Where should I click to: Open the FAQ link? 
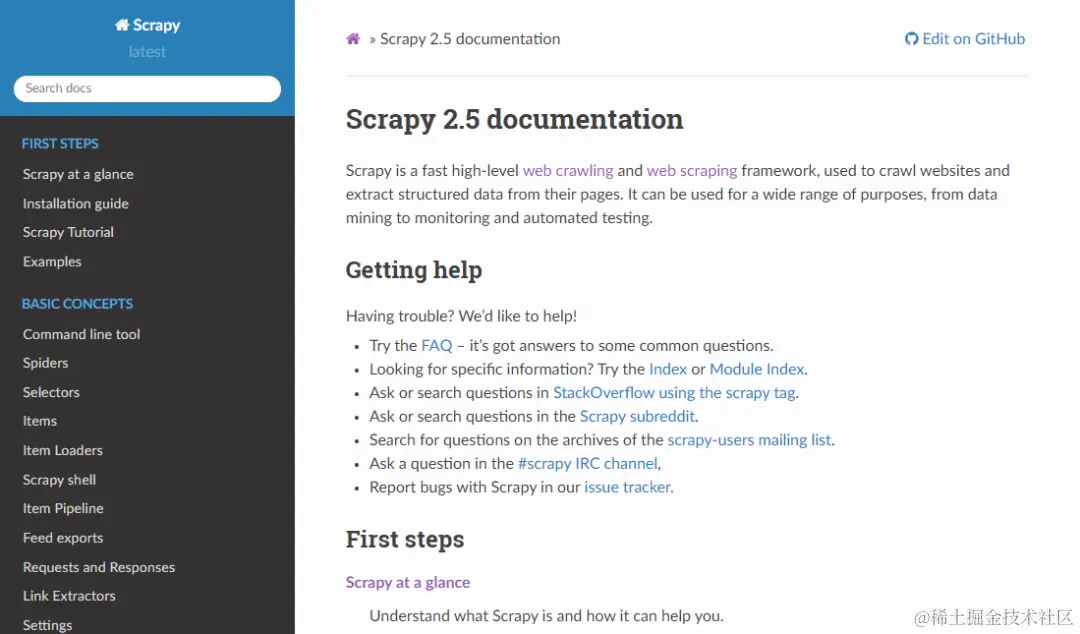tap(437, 345)
